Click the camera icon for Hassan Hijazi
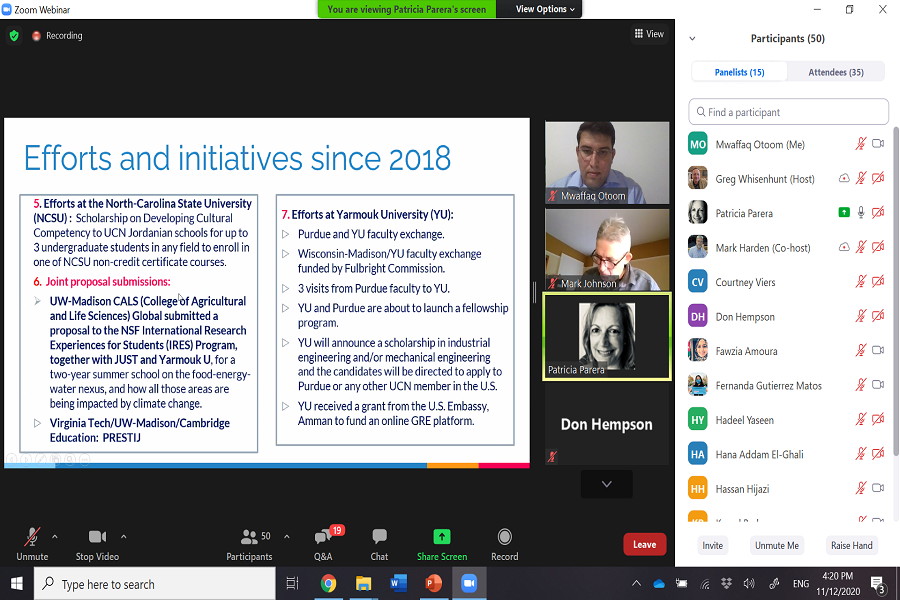 878,489
